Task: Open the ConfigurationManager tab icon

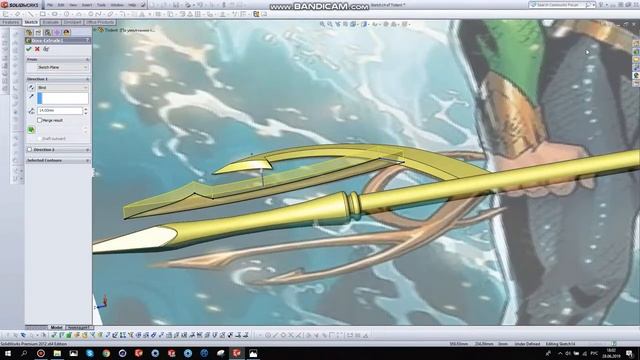Action: pos(48,32)
